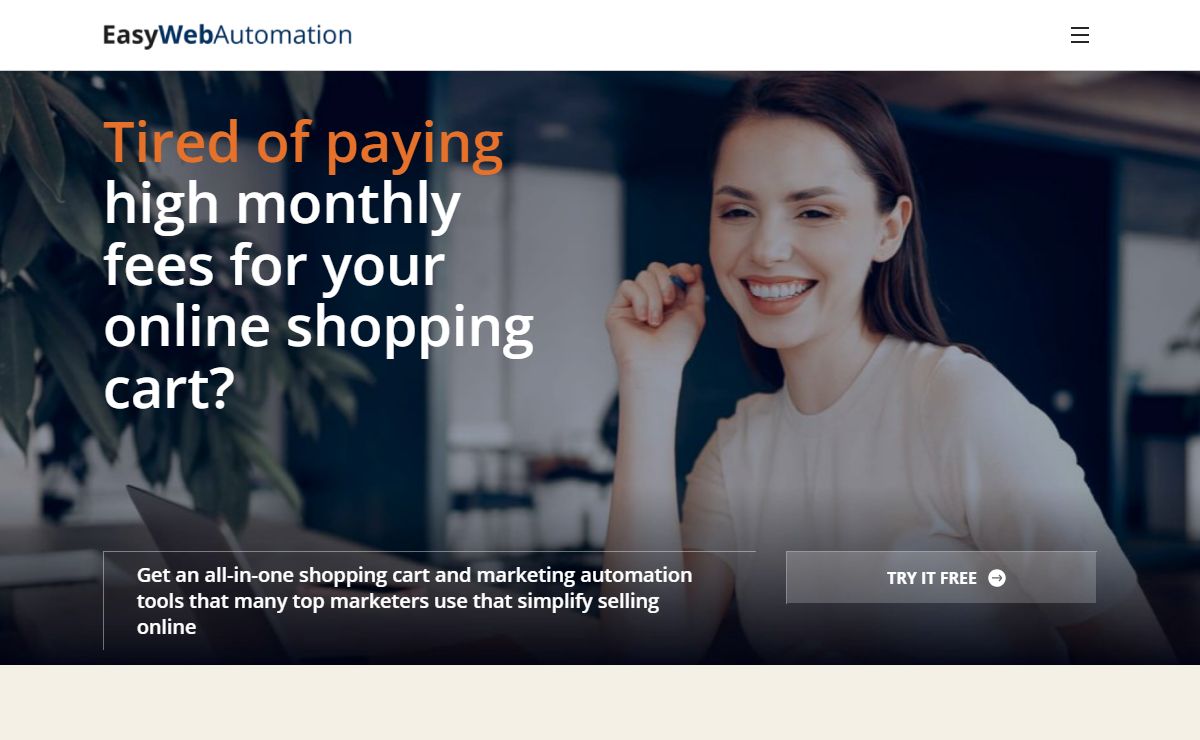1200x740 pixels.
Task: Open the hamburger menu icon
Action: pos(1080,35)
